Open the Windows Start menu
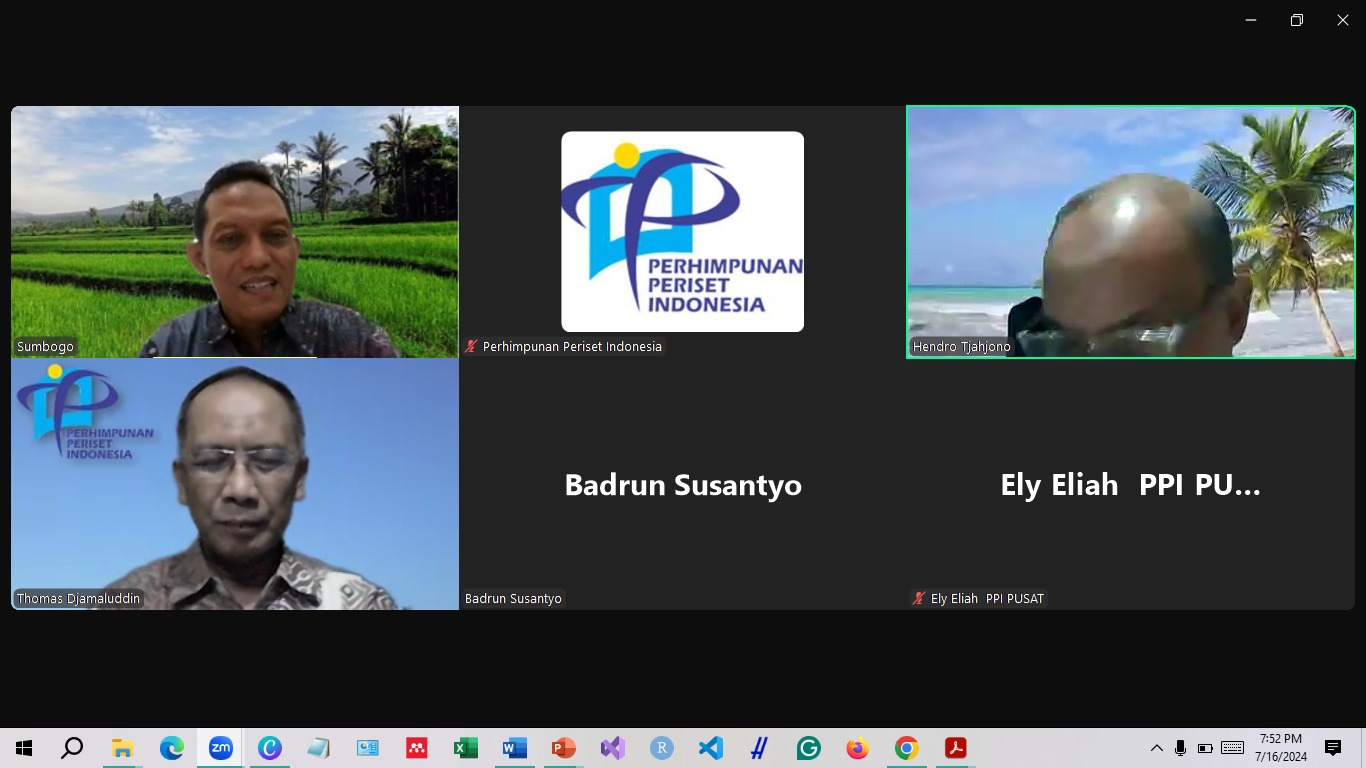The width and height of the screenshot is (1366, 768). pos(24,748)
